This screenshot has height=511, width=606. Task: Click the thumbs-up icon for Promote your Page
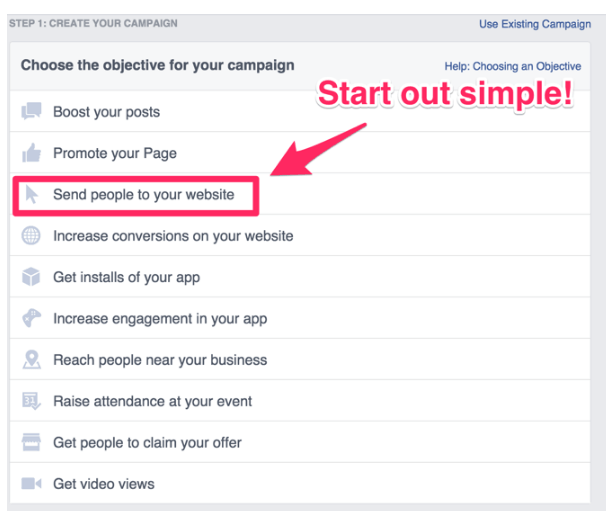[x=31, y=153]
